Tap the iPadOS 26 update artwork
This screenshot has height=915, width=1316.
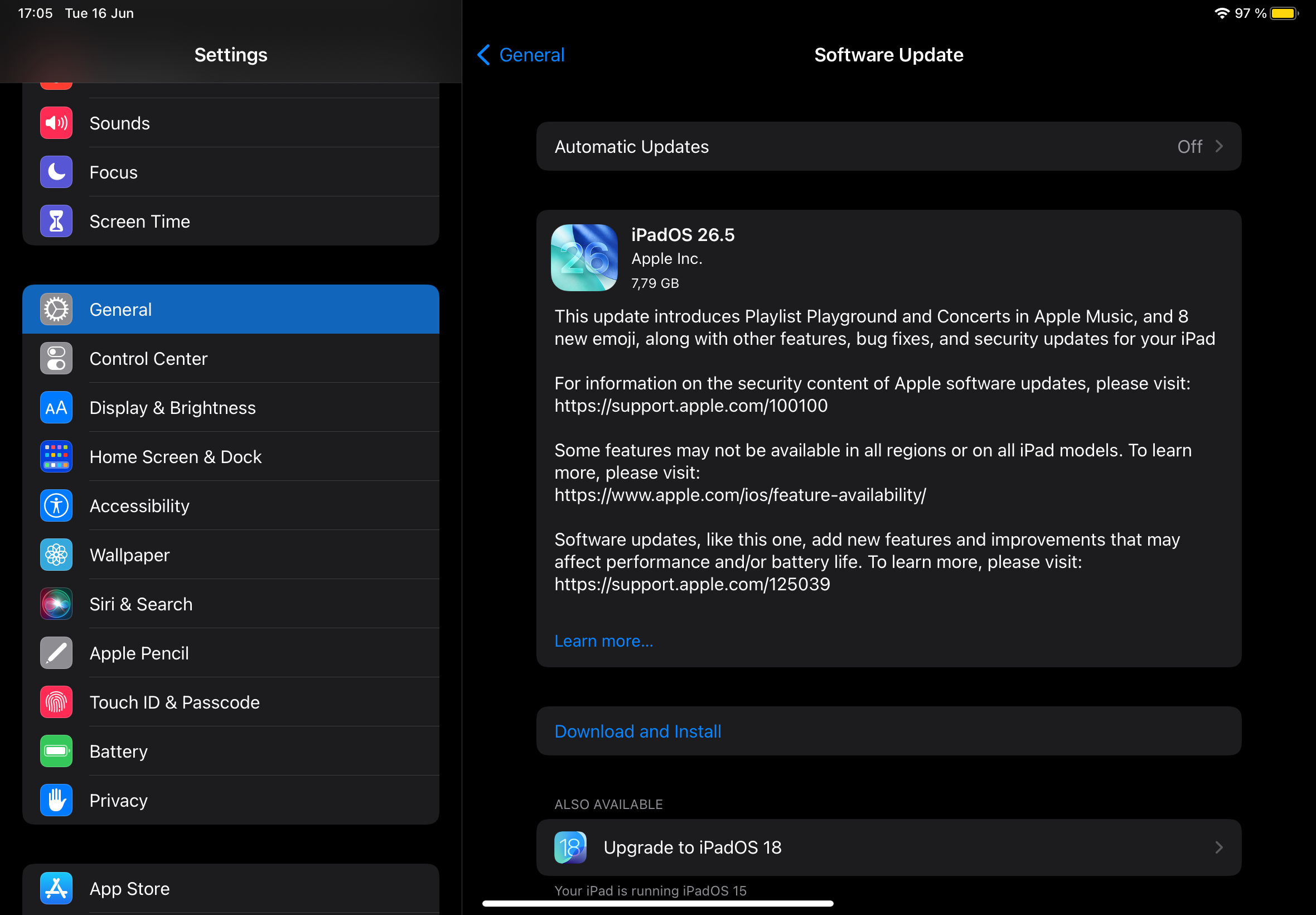click(584, 258)
